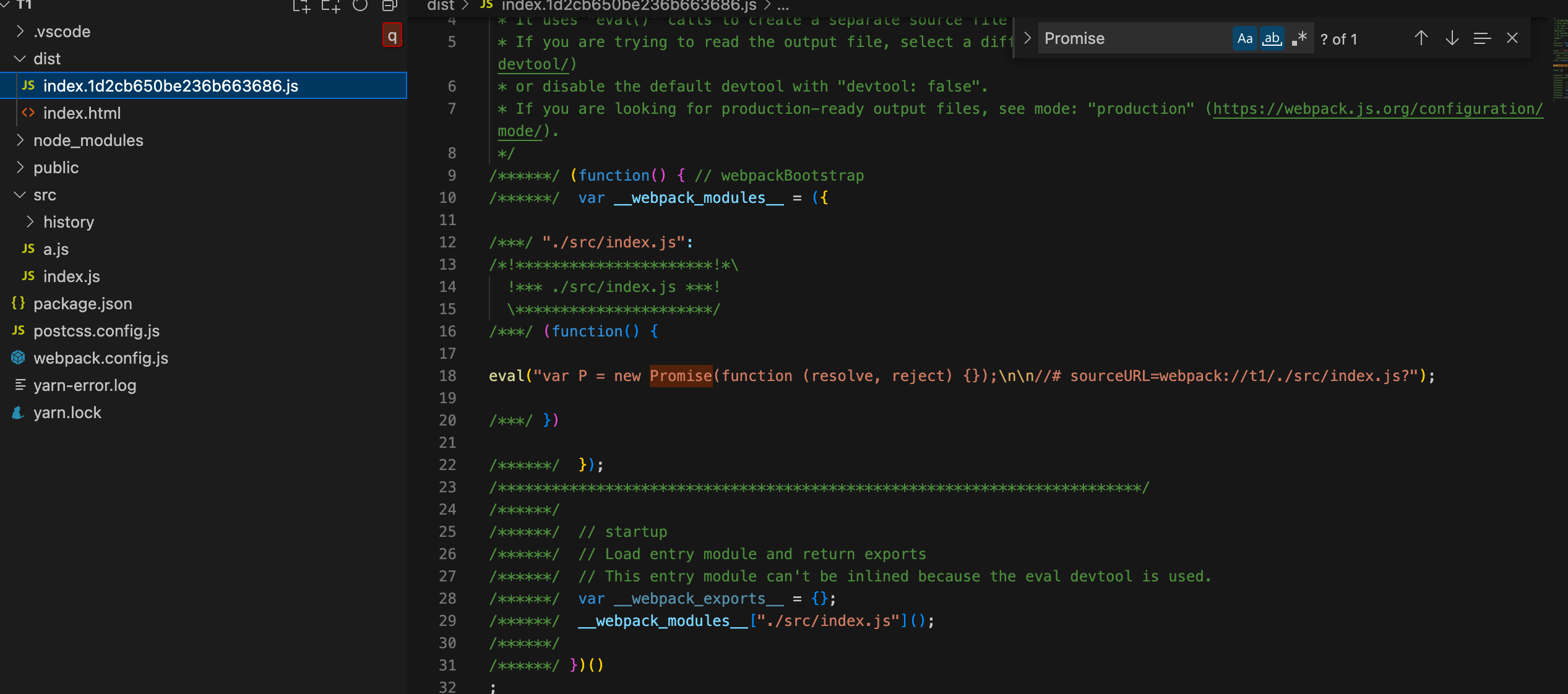
Task: Collapse the dist folder
Action: 47,59
